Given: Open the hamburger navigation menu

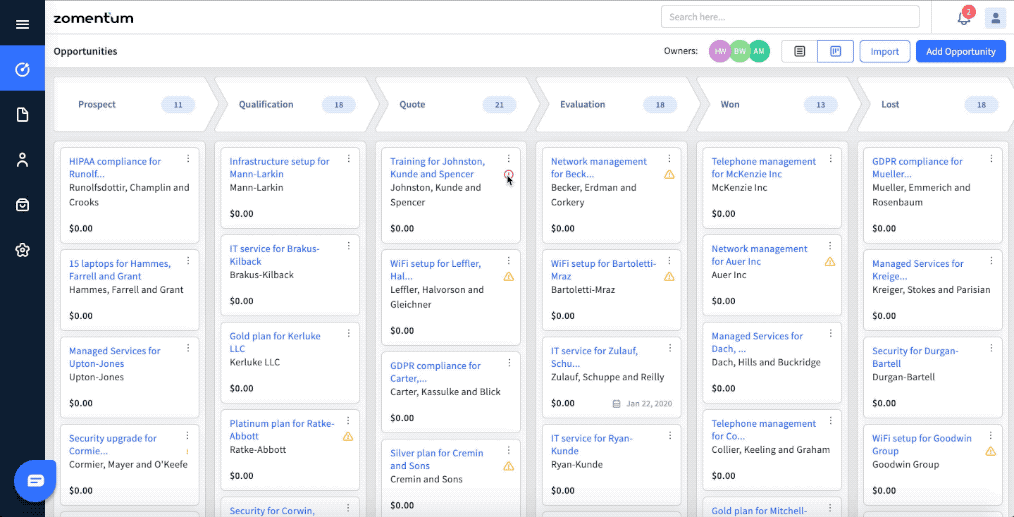Looking at the screenshot, I should [x=22, y=24].
